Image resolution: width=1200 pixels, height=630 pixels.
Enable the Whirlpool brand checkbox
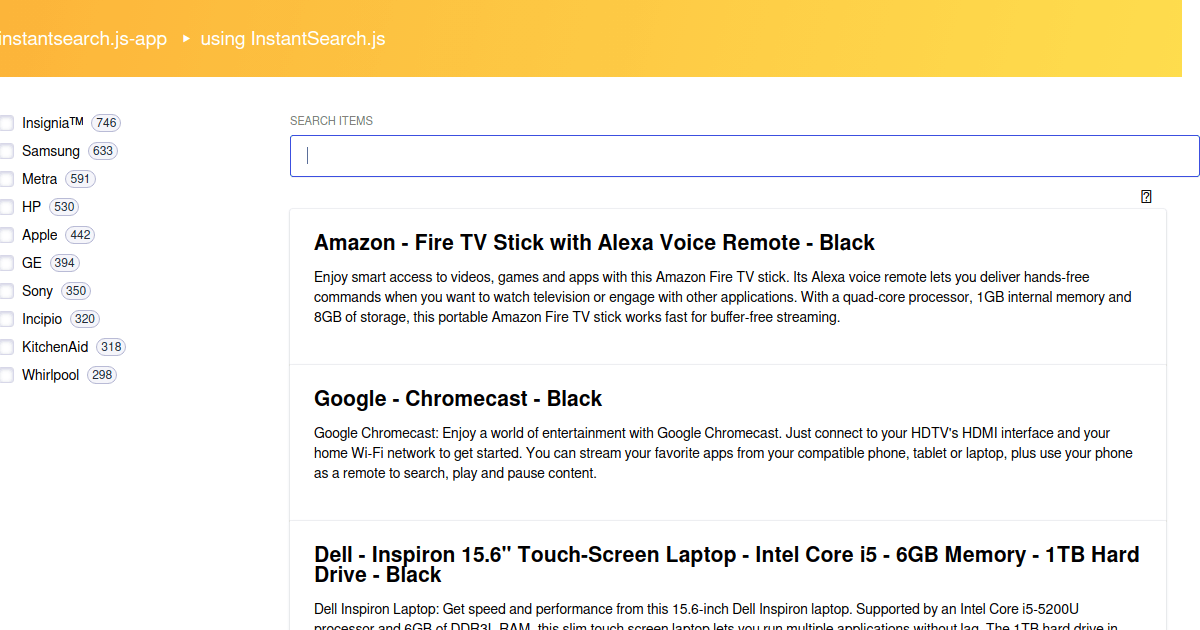(x=6, y=374)
